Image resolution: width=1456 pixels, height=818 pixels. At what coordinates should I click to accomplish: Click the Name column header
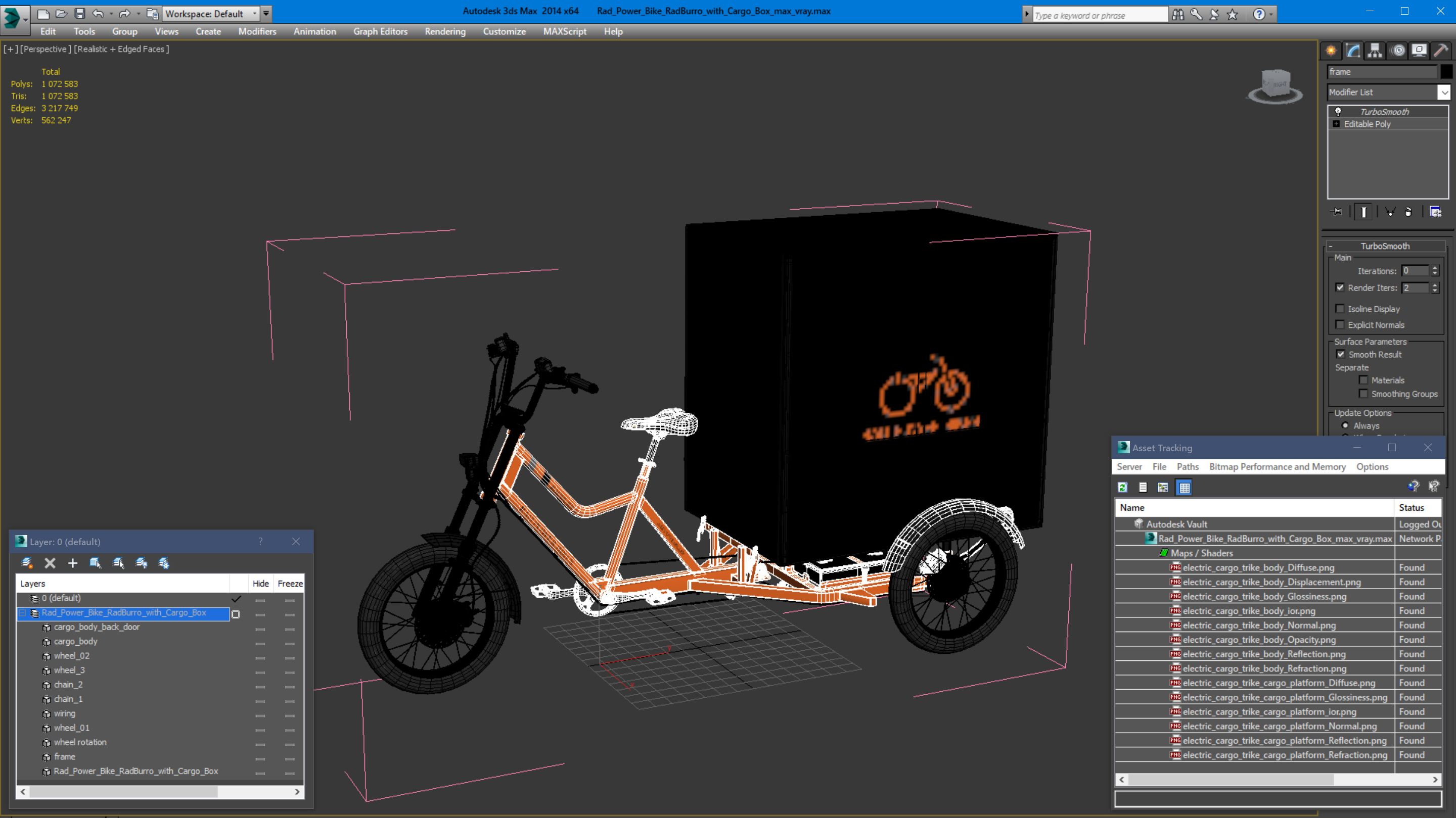coord(1254,507)
